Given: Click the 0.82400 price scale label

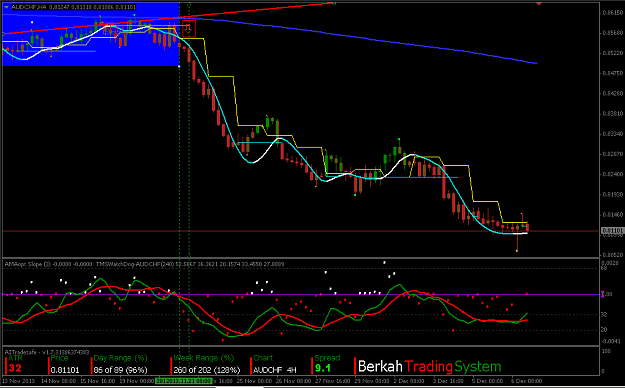Looking at the screenshot, I should click(612, 174).
